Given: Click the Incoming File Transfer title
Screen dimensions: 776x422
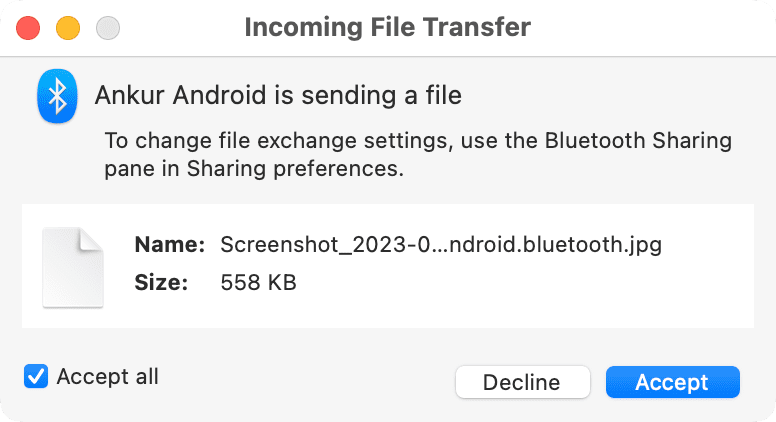Looking at the screenshot, I should pos(388,27).
